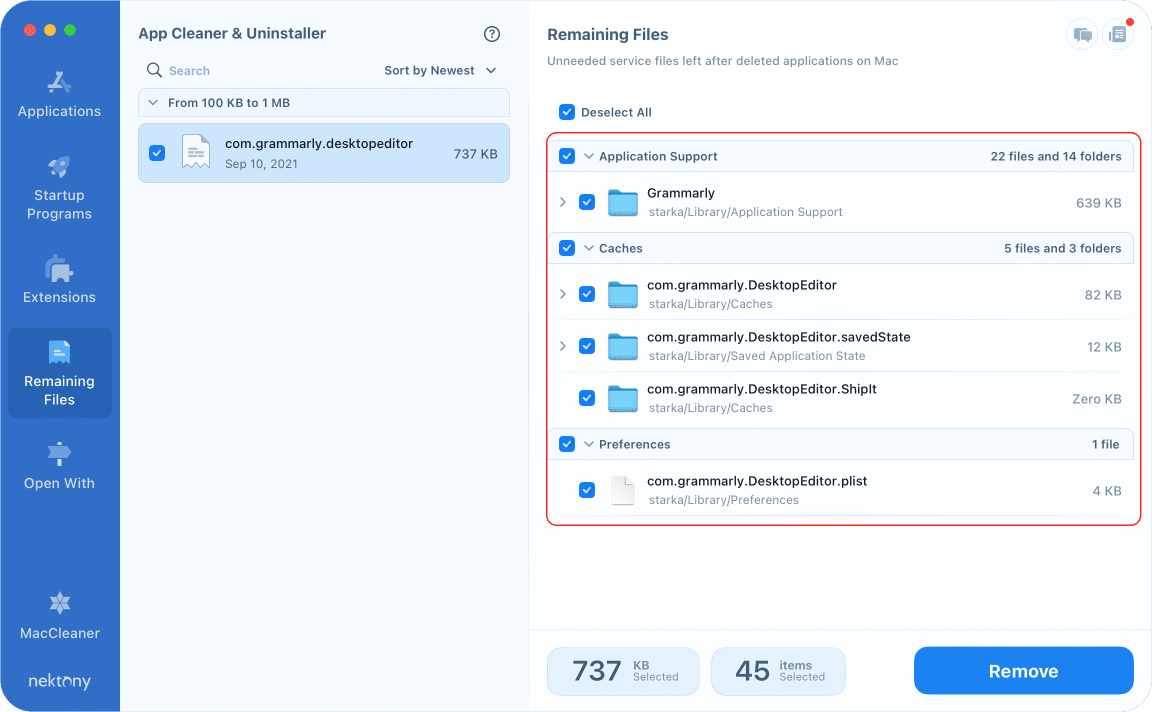The image size is (1152, 712).
Task: Click the starka/Library/Saved Application State path
Action: point(757,356)
